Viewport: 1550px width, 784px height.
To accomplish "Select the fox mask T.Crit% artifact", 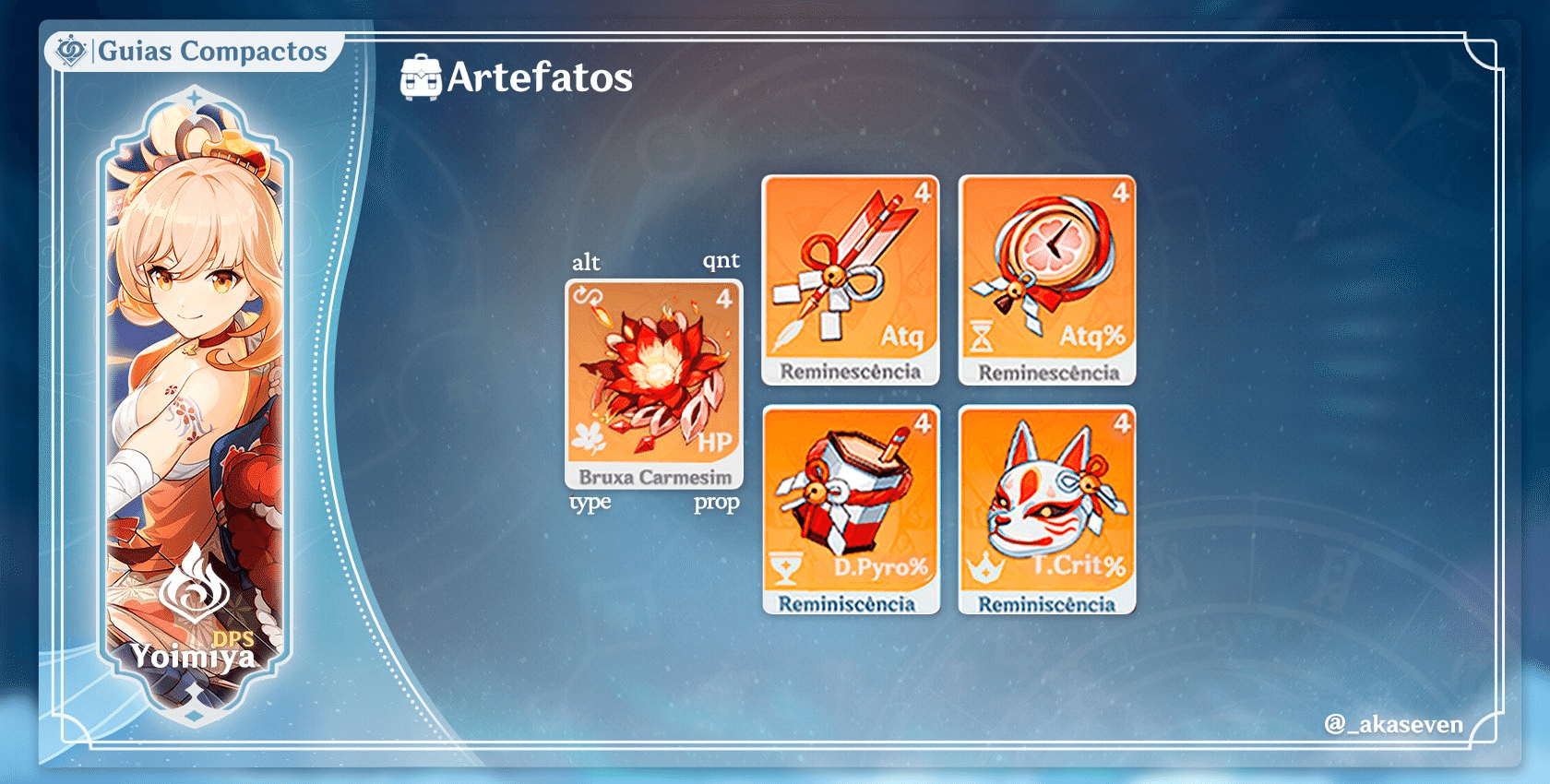I will tap(1047, 510).
